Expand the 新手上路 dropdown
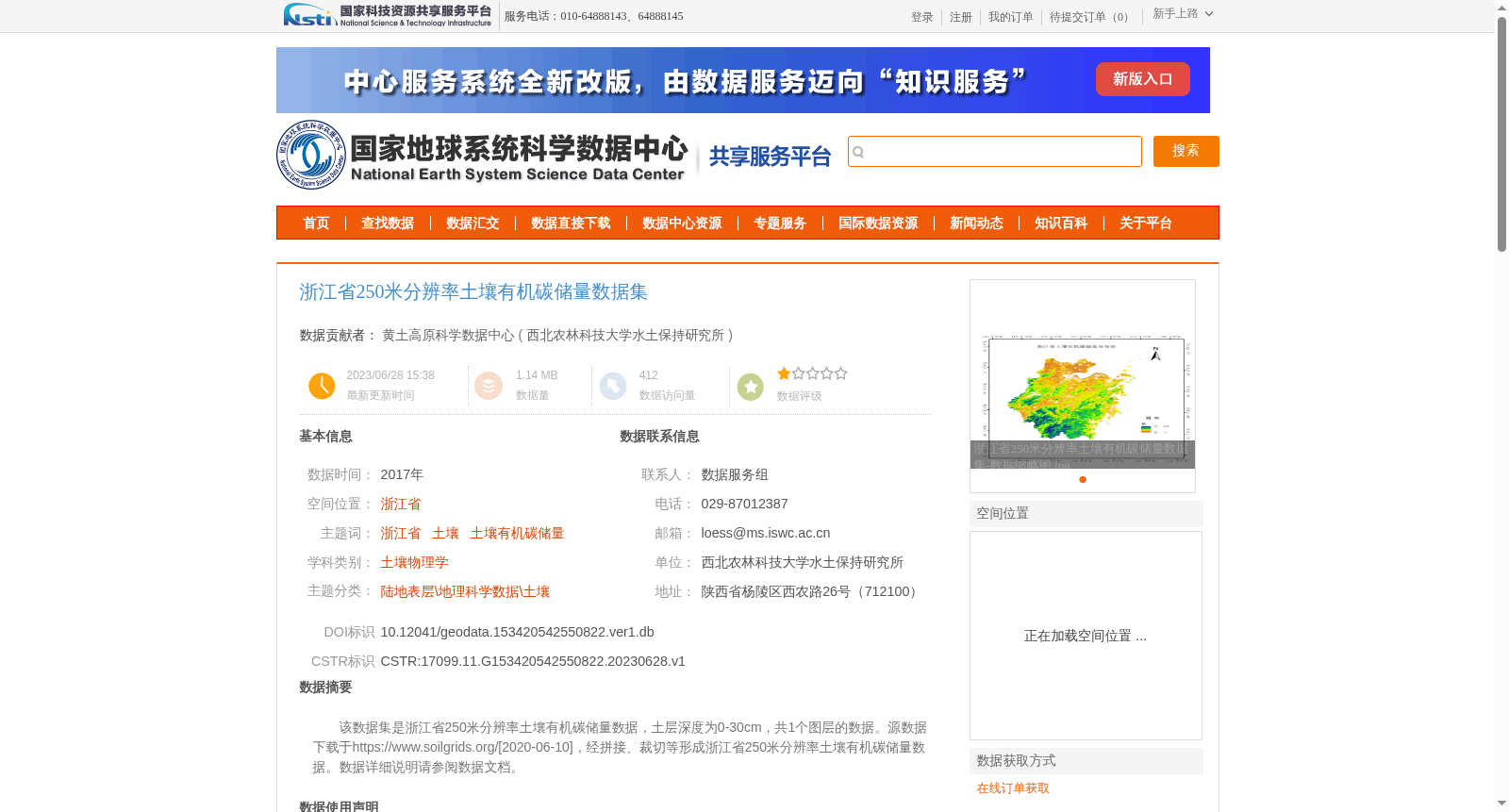Viewport: 1509px width, 812px height. click(1183, 14)
